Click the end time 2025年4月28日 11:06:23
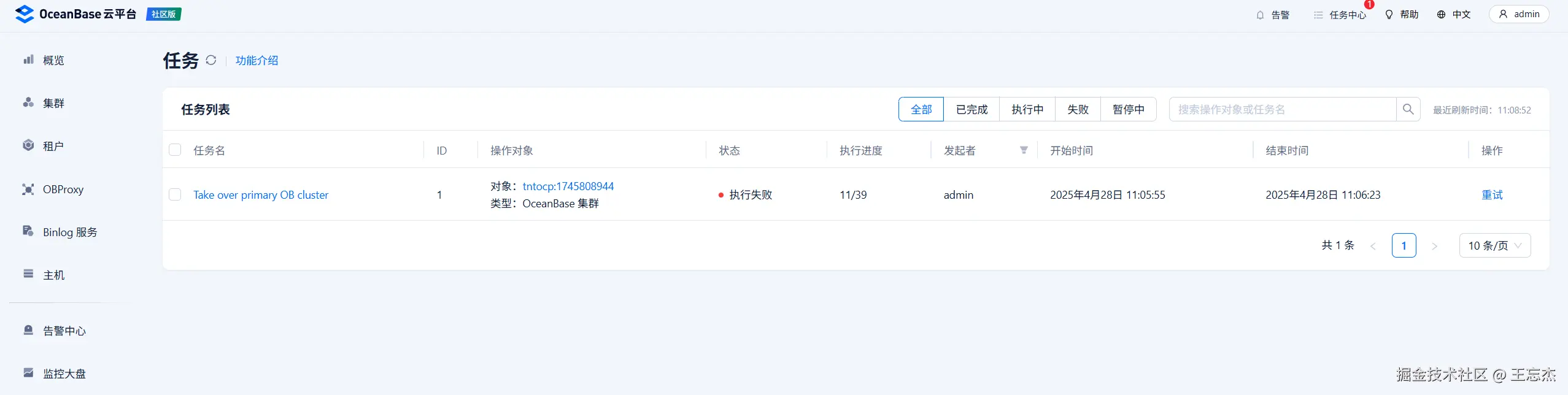The width and height of the screenshot is (1568, 395). [1323, 194]
